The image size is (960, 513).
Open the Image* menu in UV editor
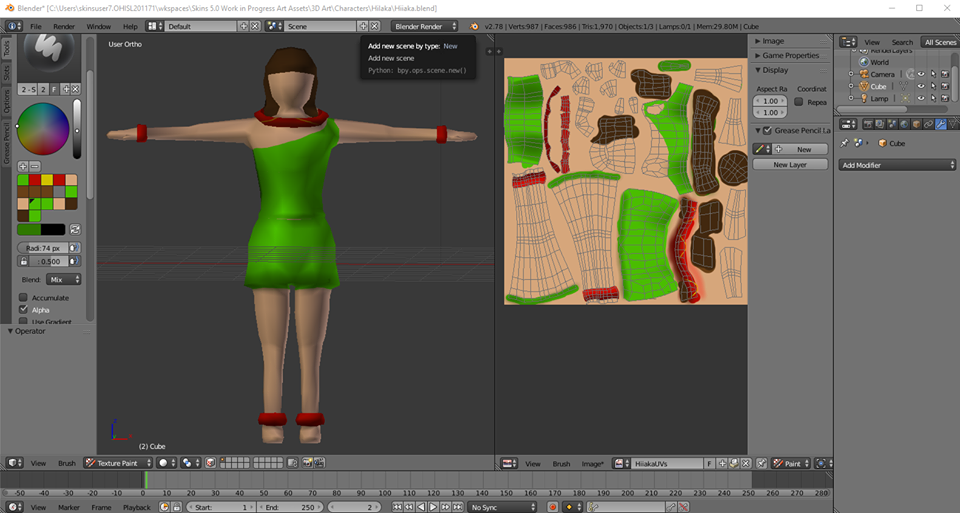coord(593,463)
